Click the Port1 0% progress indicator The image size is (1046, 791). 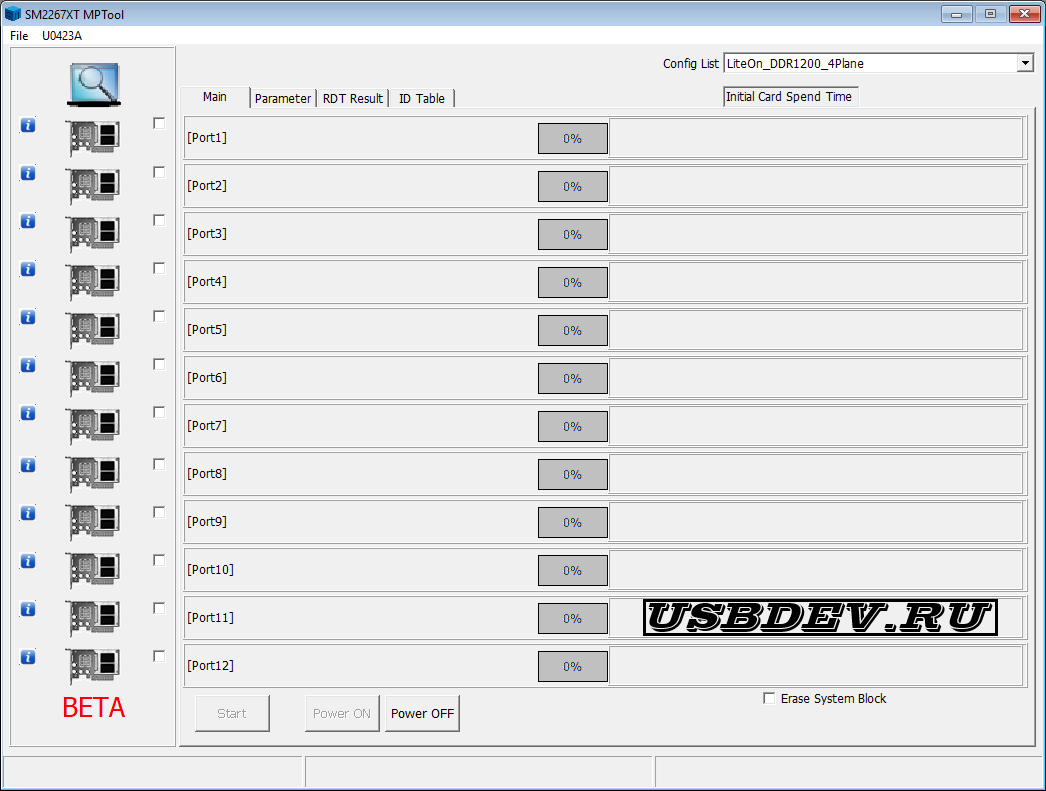573,138
